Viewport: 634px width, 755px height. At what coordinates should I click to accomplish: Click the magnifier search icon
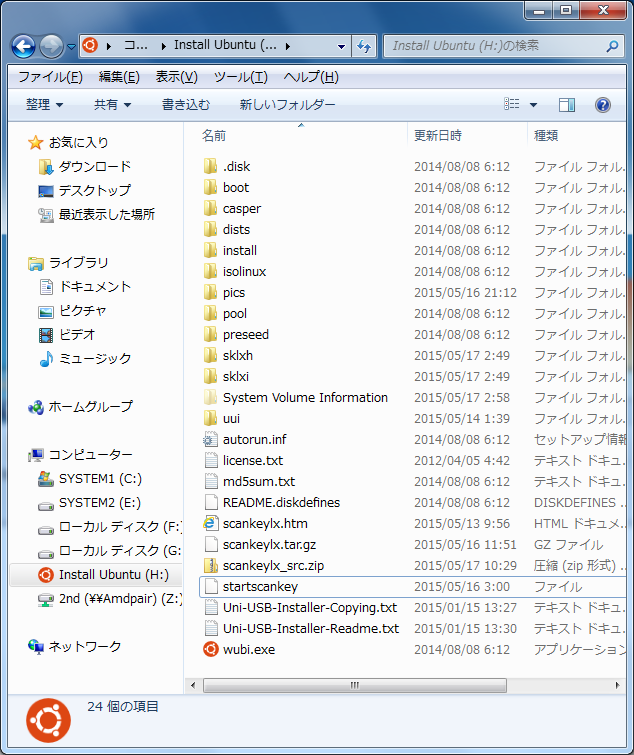[x=612, y=46]
